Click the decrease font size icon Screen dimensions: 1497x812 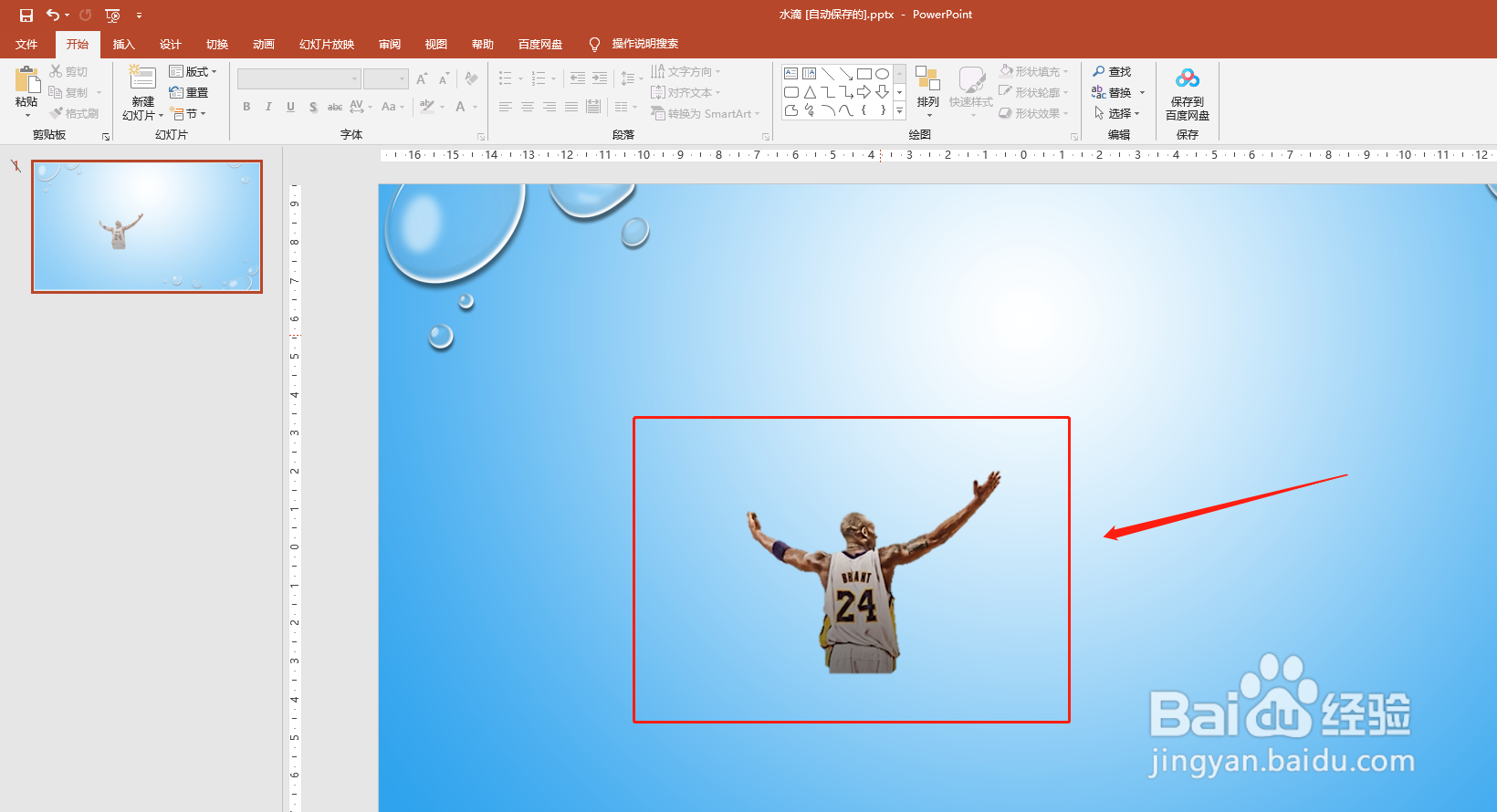tap(444, 79)
